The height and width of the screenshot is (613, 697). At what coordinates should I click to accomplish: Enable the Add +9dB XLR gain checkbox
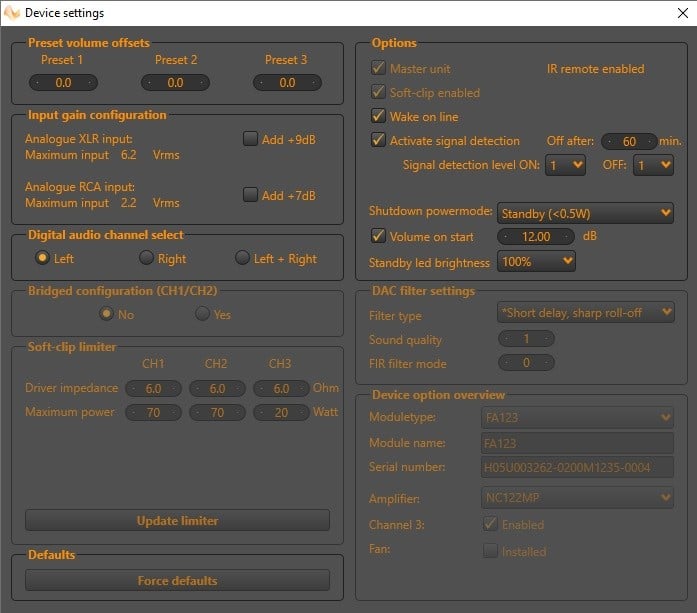click(251, 139)
